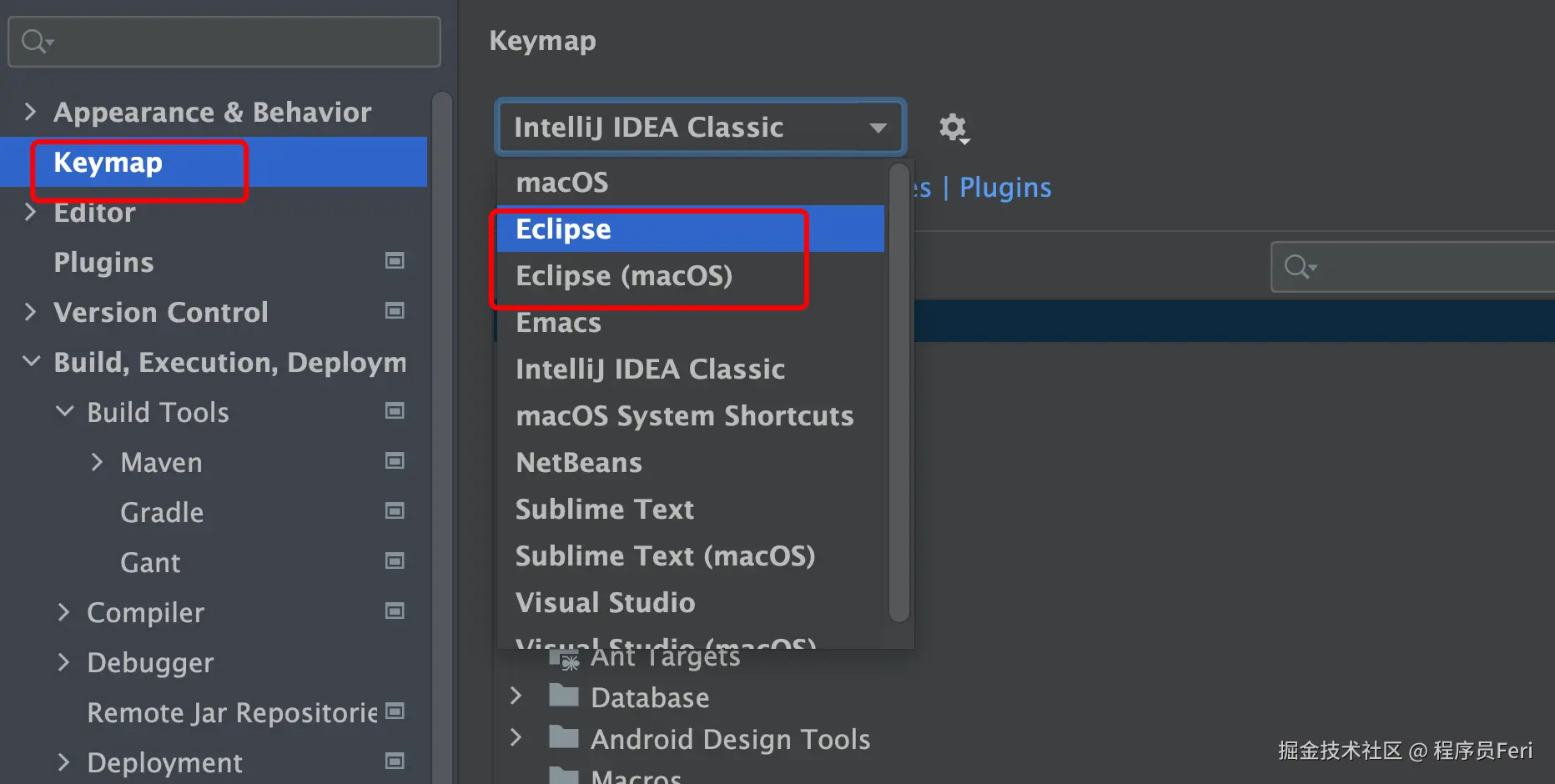Expand the Database keymap group

pos(516,696)
